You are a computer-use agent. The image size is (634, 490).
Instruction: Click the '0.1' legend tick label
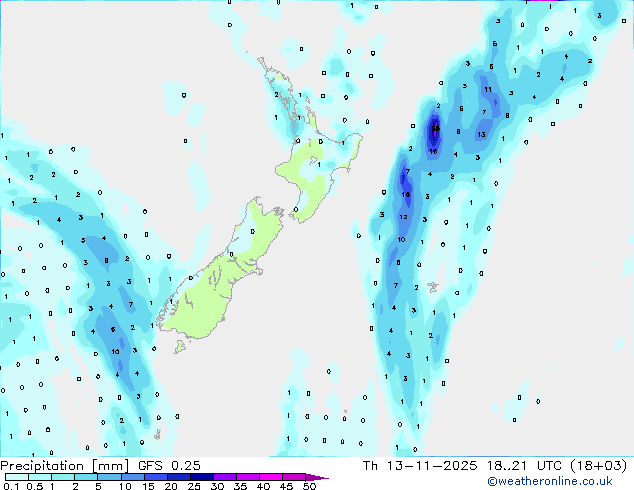(x=11, y=486)
